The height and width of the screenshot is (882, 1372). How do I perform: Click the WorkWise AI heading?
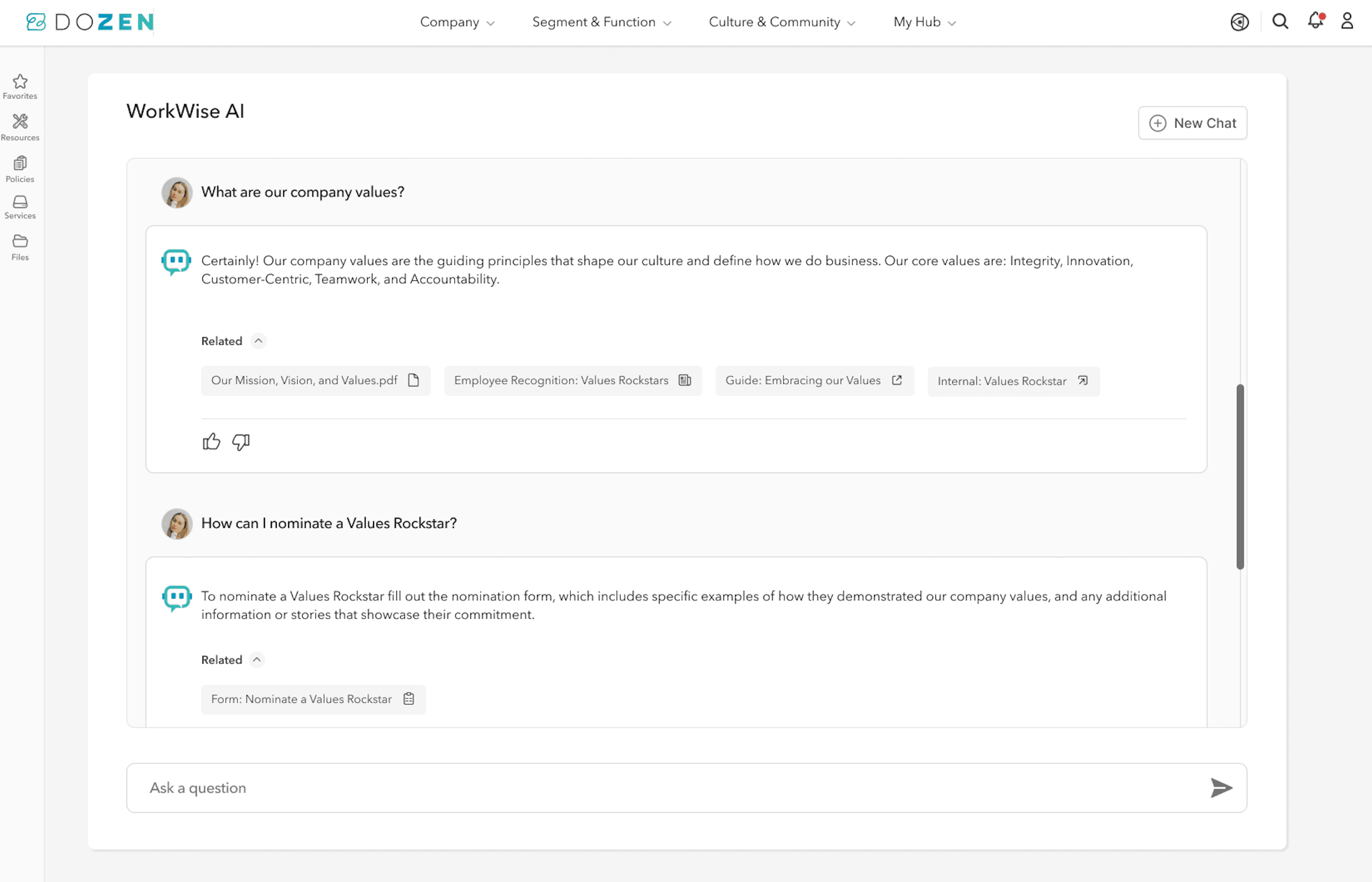[186, 111]
